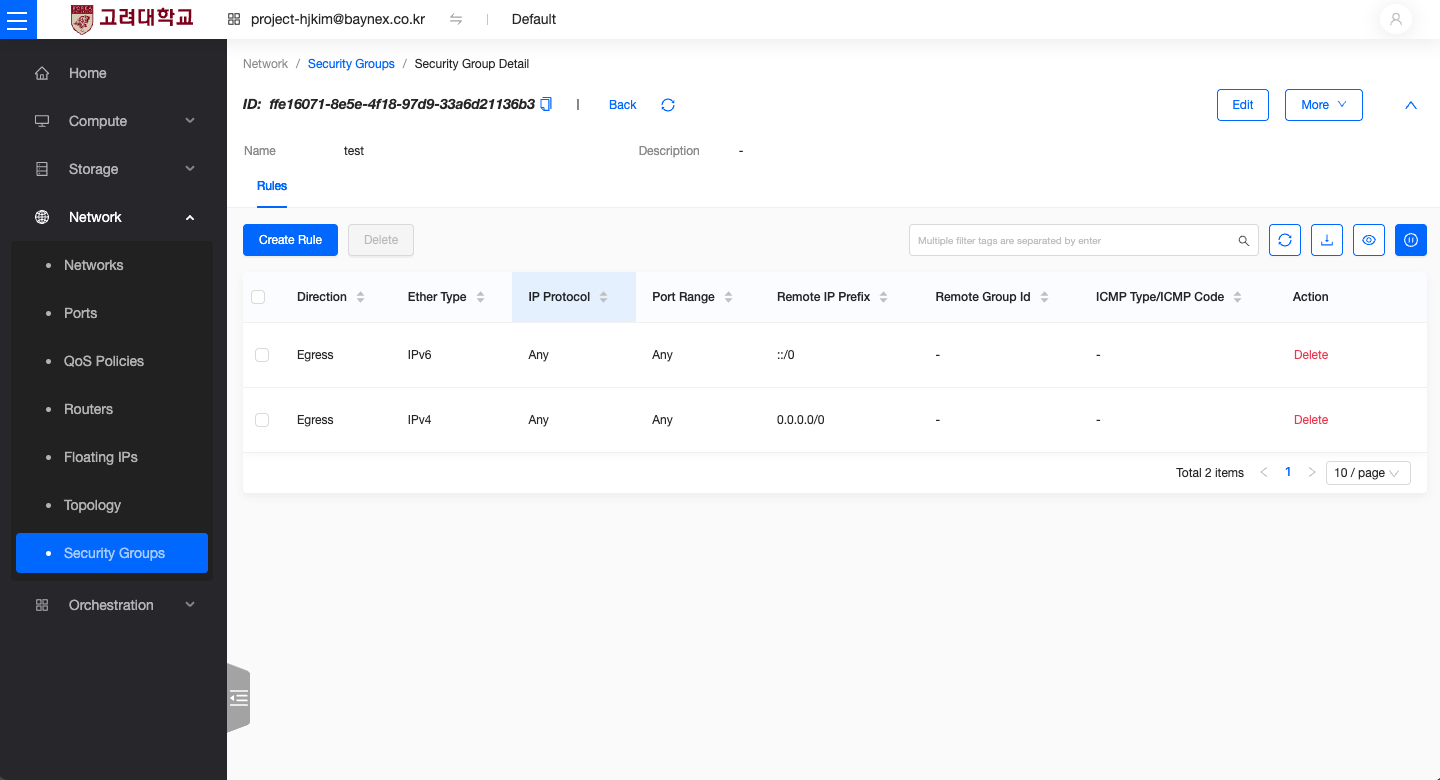Copy the security group ID

546,104
